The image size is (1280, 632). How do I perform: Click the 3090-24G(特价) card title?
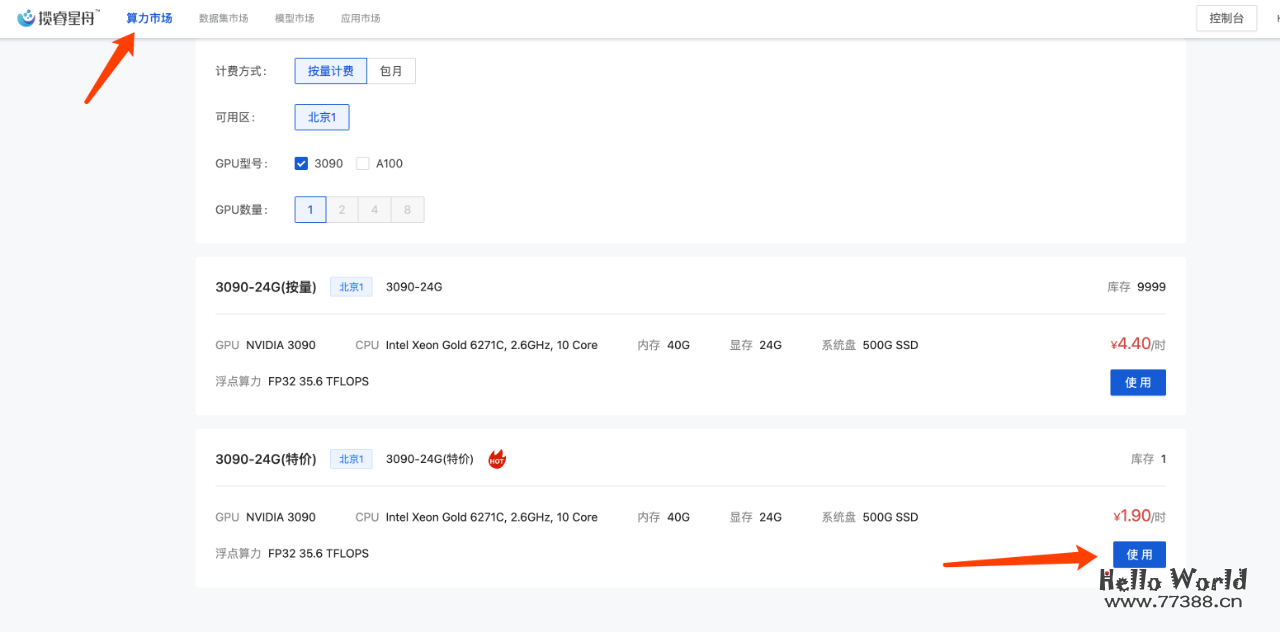point(265,459)
